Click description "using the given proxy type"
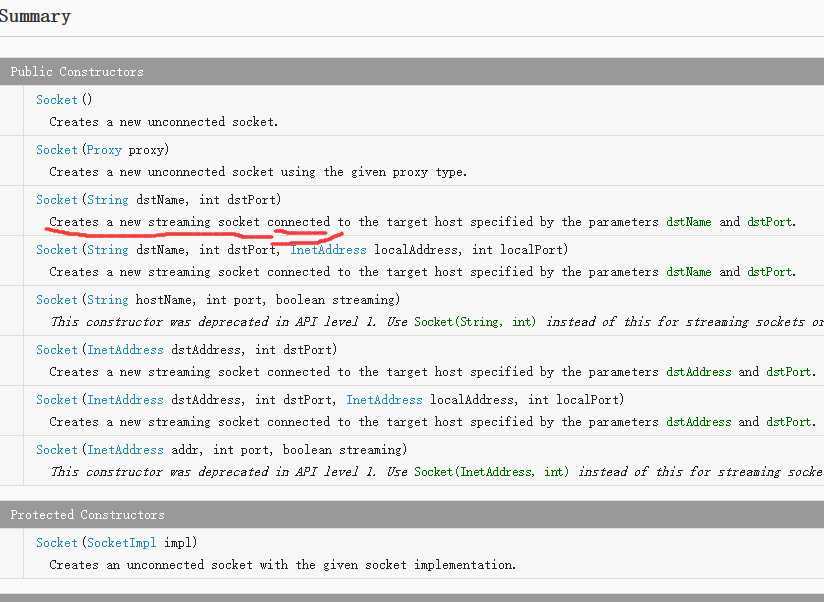This screenshot has width=824, height=602. [x=374, y=172]
